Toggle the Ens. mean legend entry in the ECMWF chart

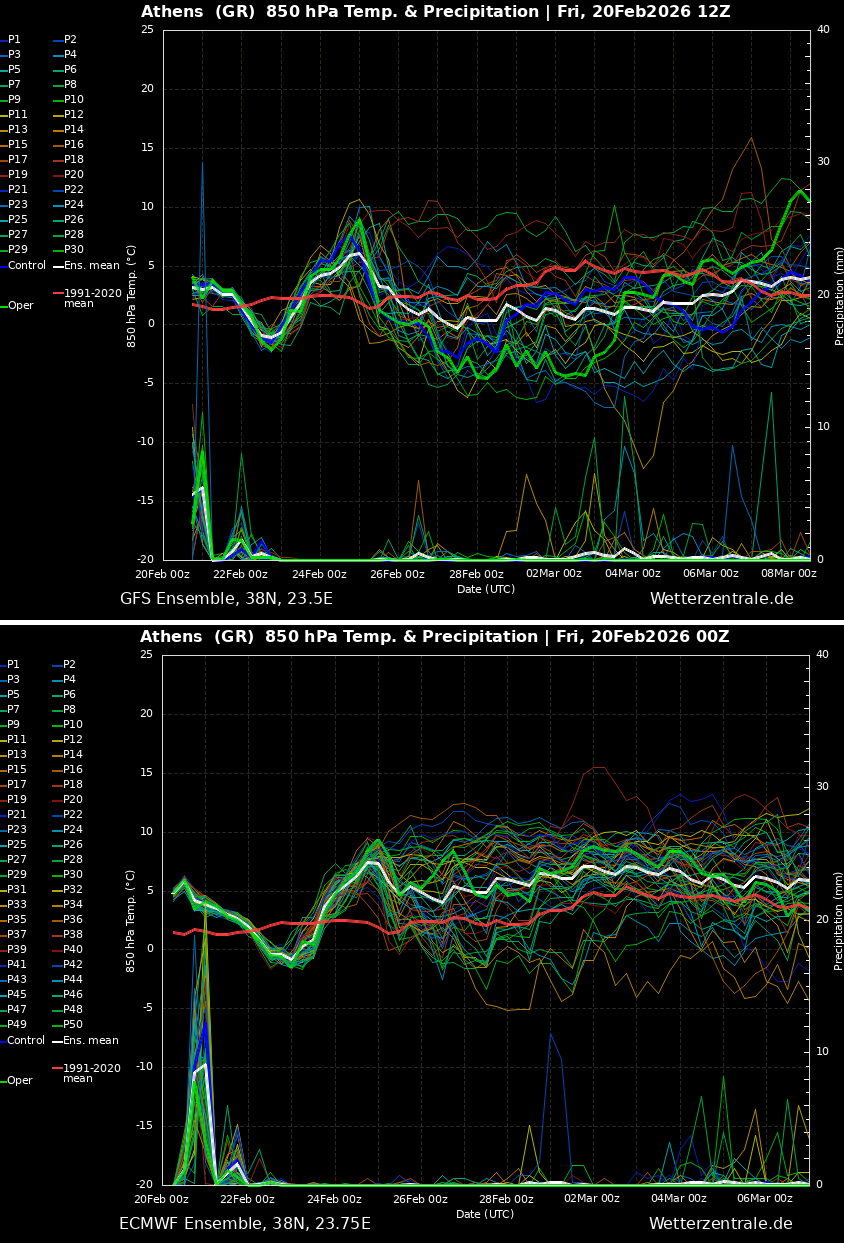(x=90, y=1041)
